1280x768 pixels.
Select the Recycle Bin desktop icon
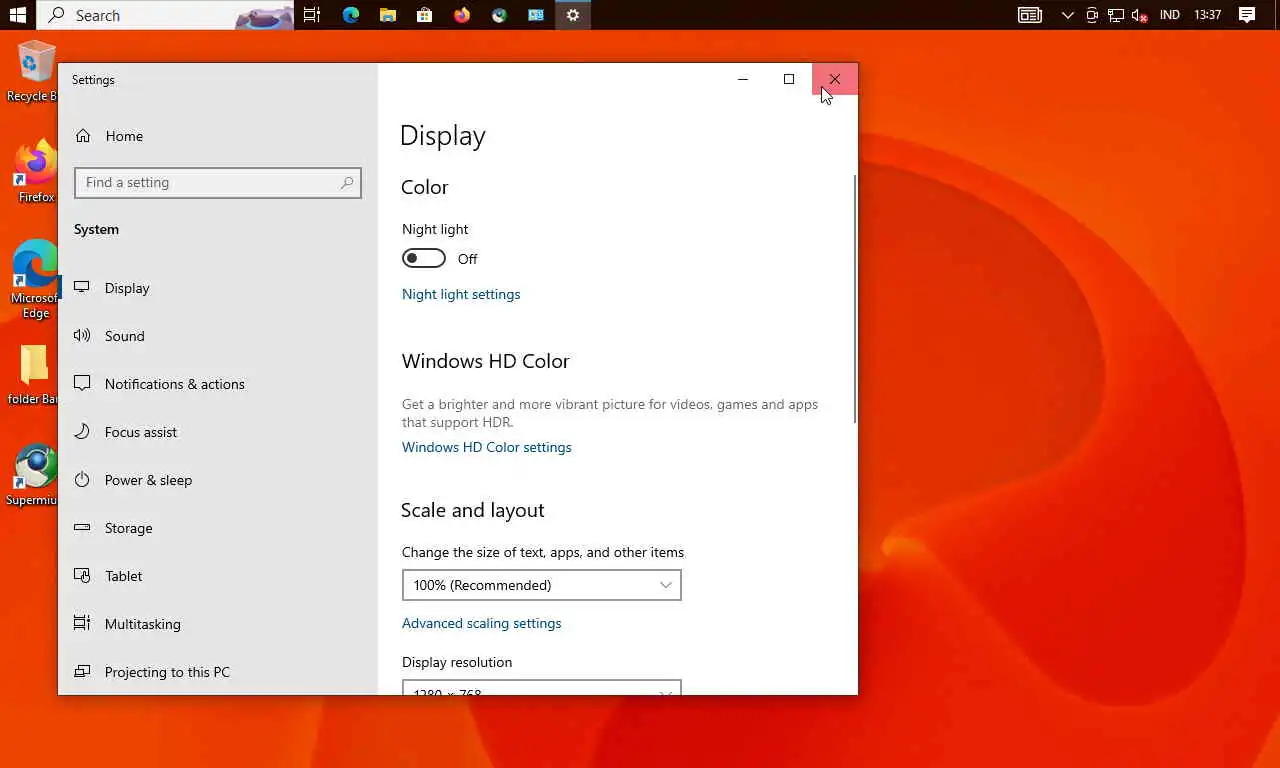(33, 72)
